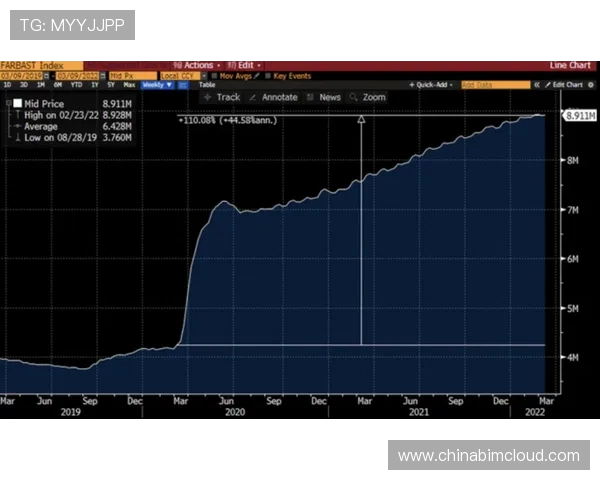
Task: Open chart settings gear icon
Action: pos(592,85)
